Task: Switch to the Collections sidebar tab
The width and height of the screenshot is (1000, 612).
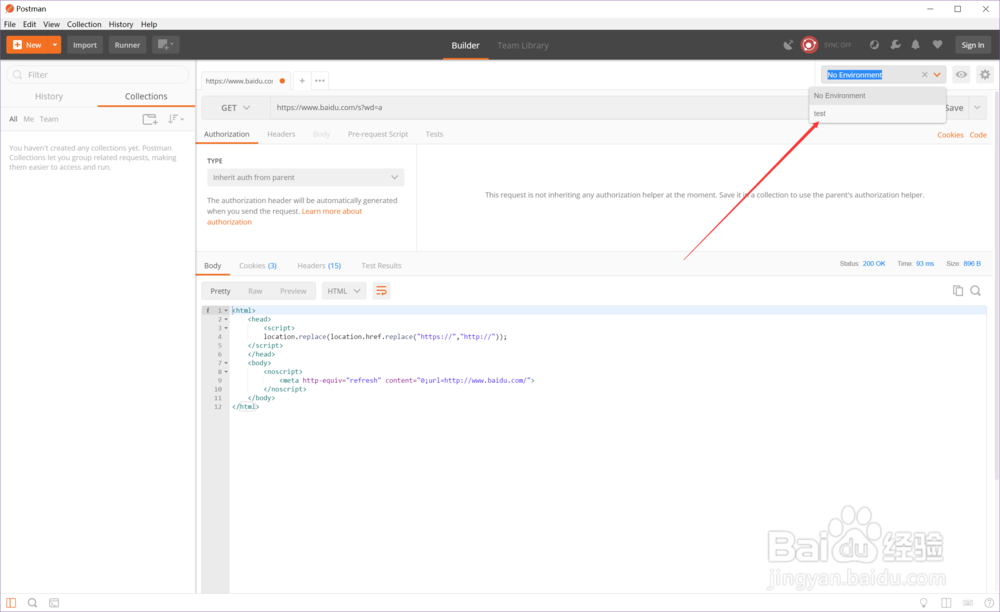Action: pyautogui.click(x=146, y=96)
